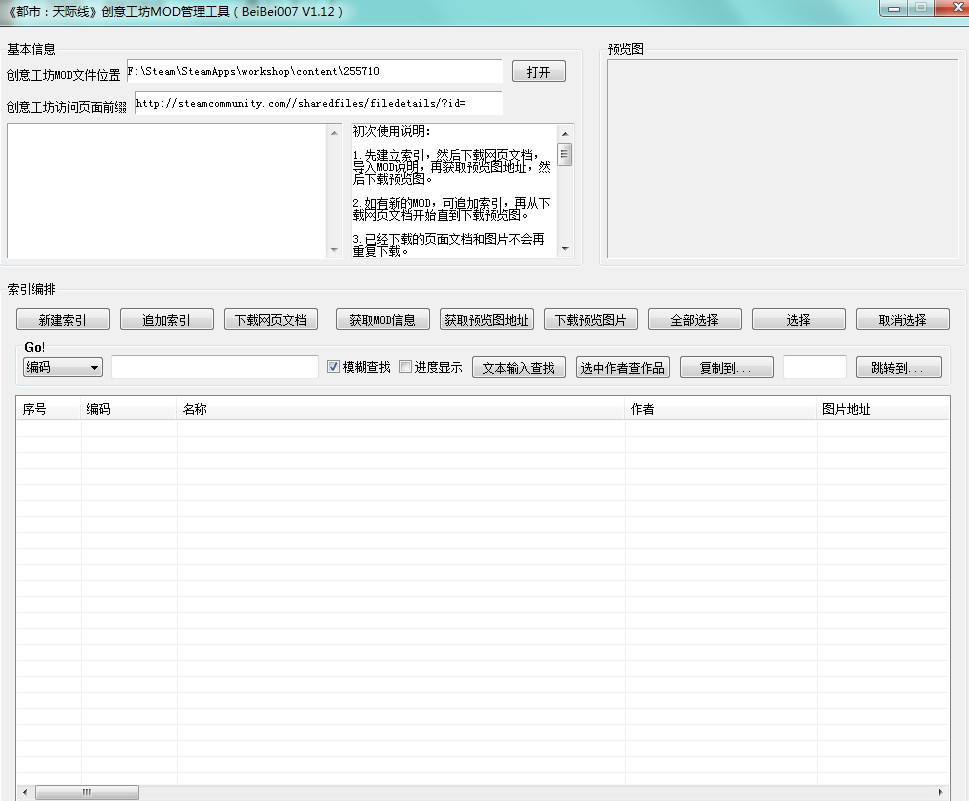Enable 进度显示 checkbox
969x801 pixels.
[405, 367]
